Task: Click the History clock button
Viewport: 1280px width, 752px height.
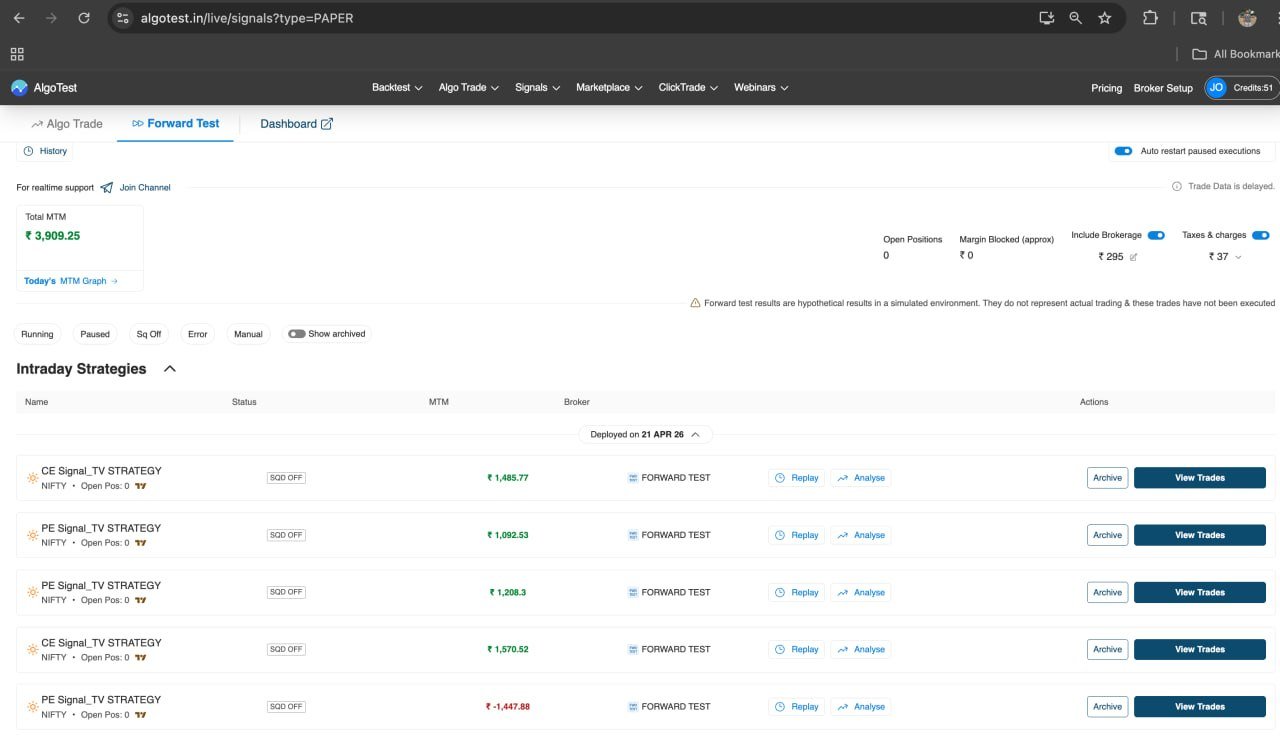Action: [45, 151]
